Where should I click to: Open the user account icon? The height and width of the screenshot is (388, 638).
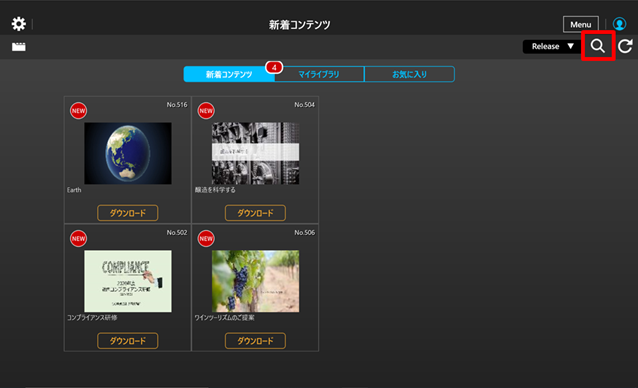619,24
